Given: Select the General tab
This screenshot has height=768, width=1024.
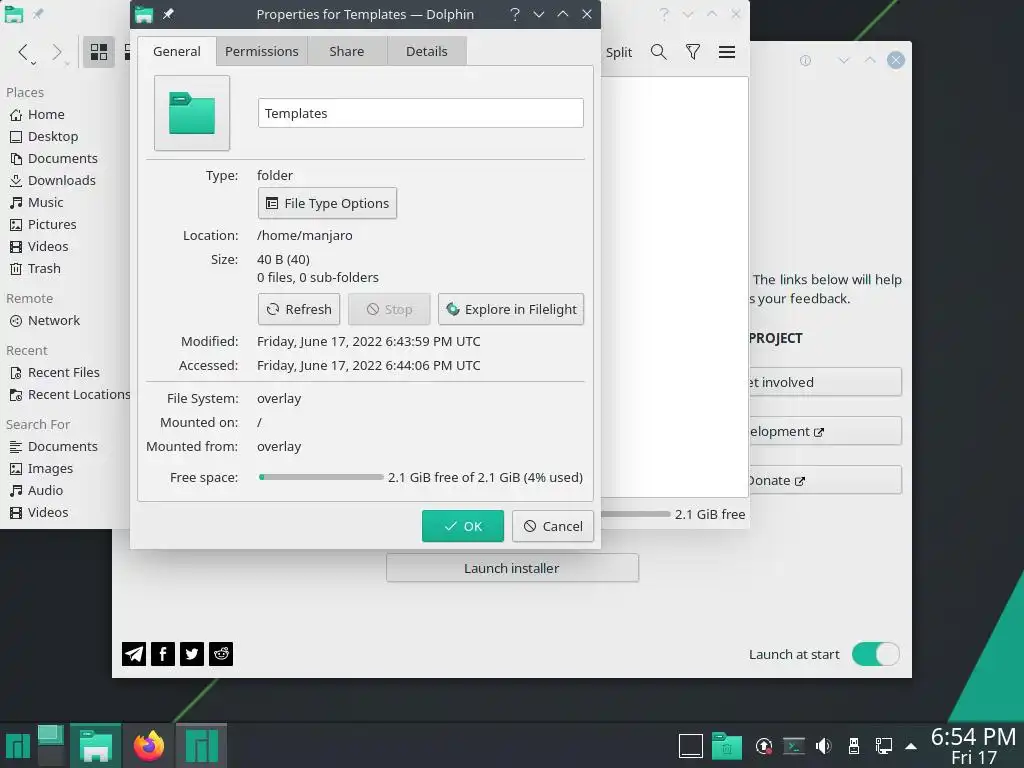Looking at the screenshot, I should tap(176, 51).
